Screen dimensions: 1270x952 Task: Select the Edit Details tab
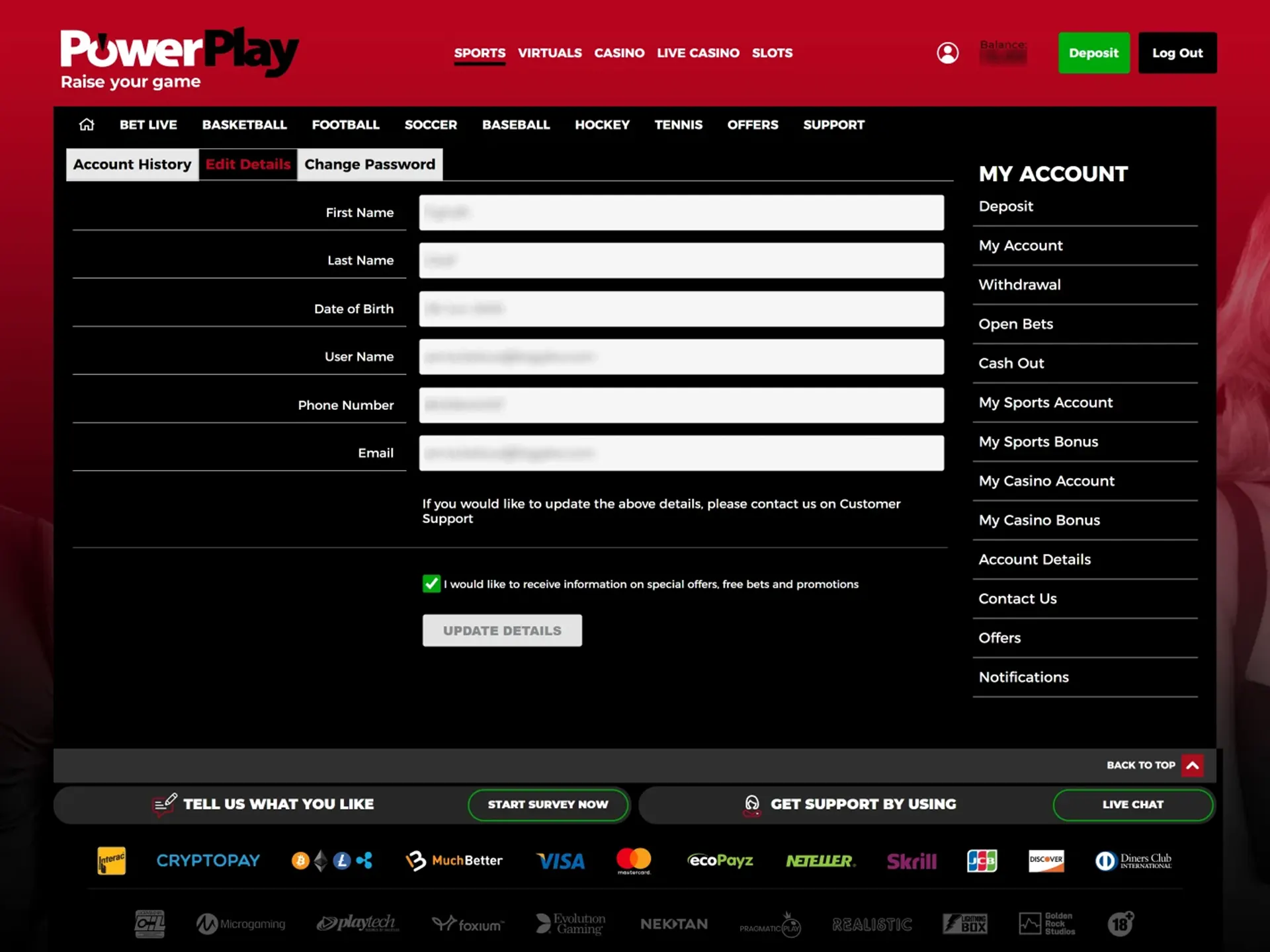(x=248, y=164)
